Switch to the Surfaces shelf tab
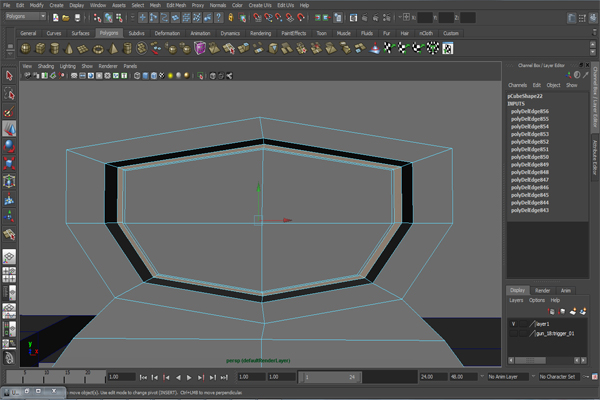 coord(80,33)
